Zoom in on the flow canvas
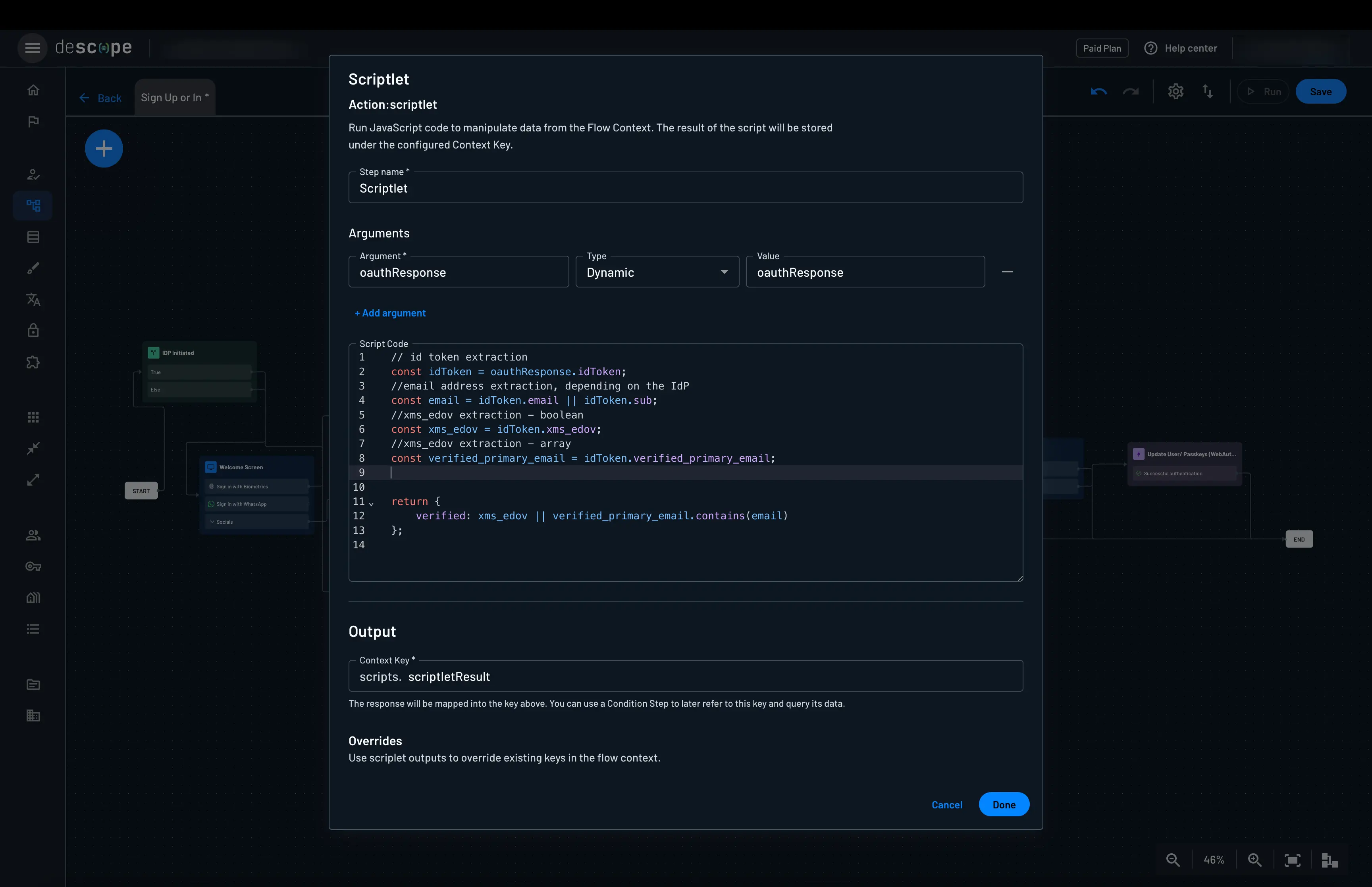 [x=1254, y=860]
